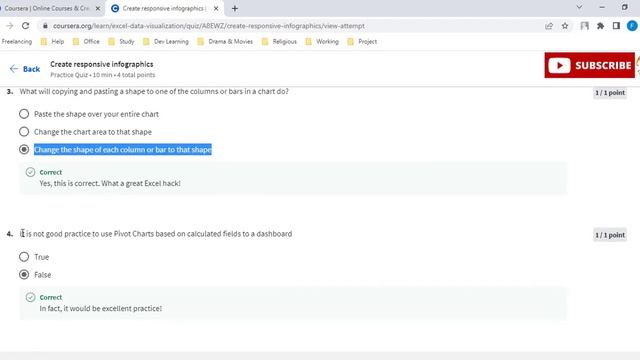Reload the page with the refresh icon
This screenshot has height=360, width=640.
point(25,26)
